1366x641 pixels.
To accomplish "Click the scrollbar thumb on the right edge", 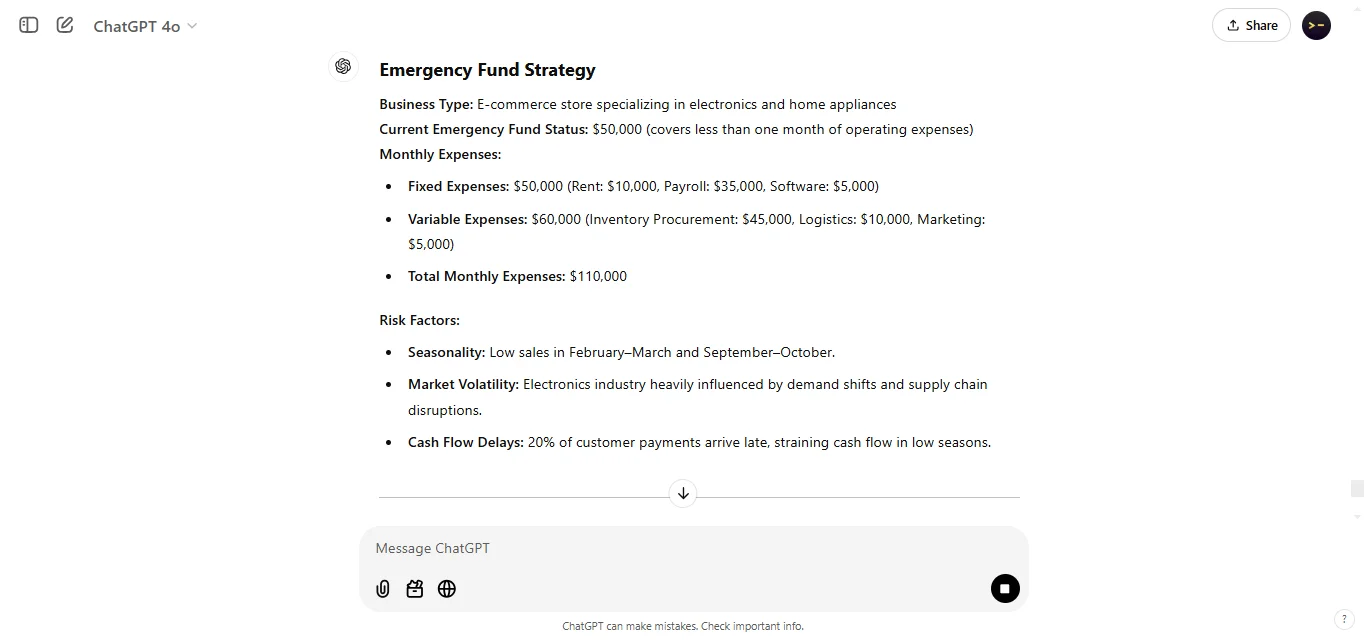I will pyautogui.click(x=1356, y=489).
